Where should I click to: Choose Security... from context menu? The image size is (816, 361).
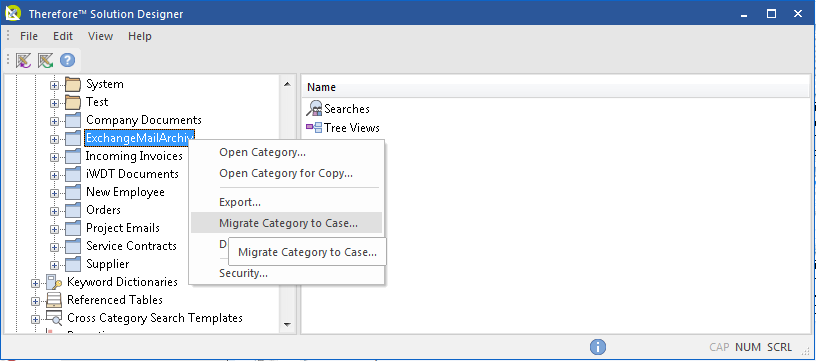coord(286,273)
